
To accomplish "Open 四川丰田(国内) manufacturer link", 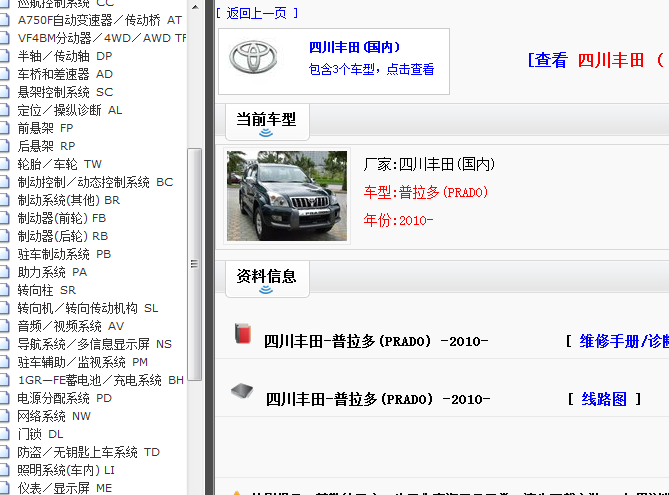I will pyautogui.click(x=355, y=47).
